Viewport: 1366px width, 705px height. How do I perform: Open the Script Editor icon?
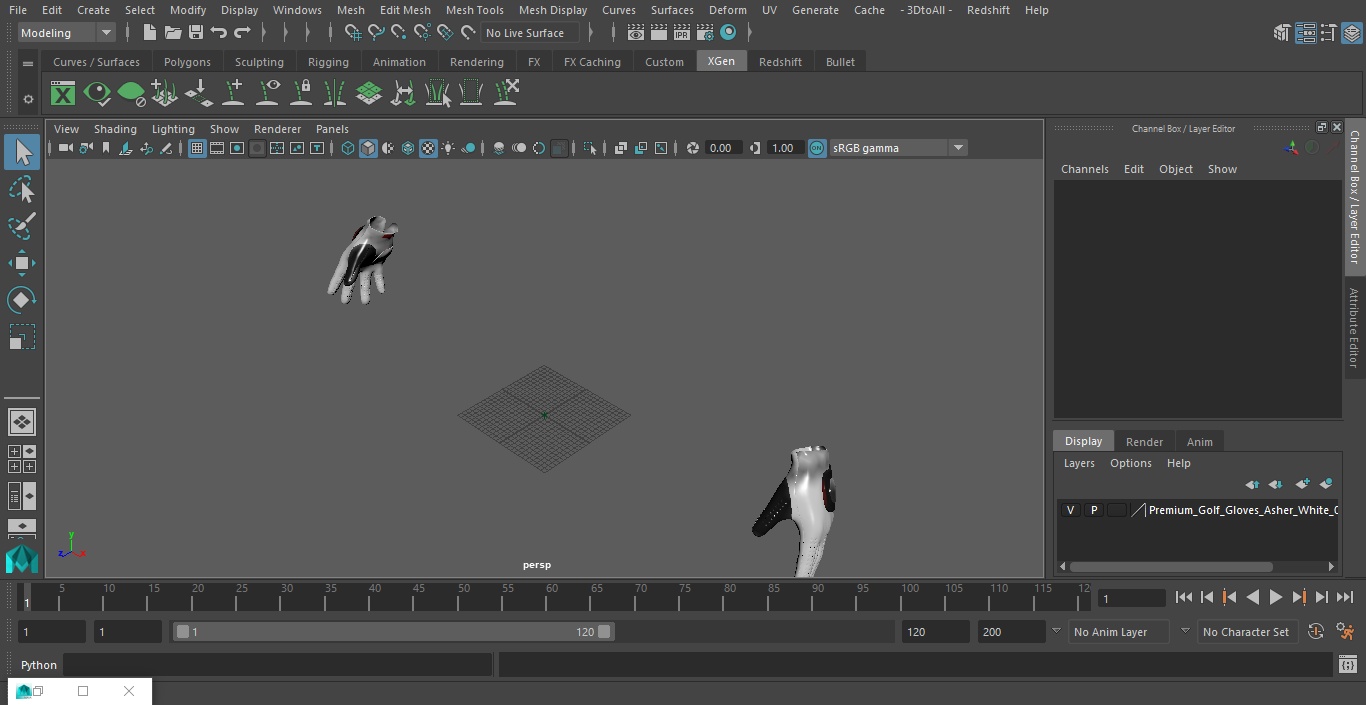coord(1347,665)
